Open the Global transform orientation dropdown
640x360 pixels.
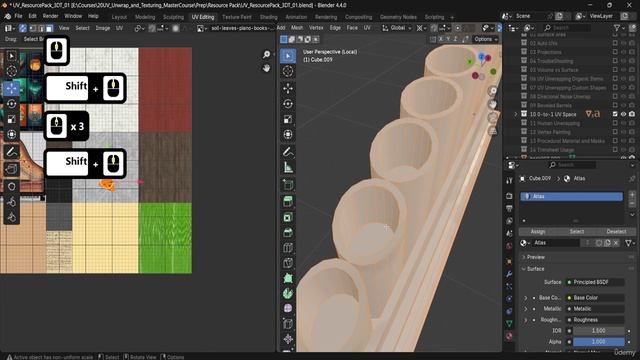pyautogui.click(x=397, y=28)
